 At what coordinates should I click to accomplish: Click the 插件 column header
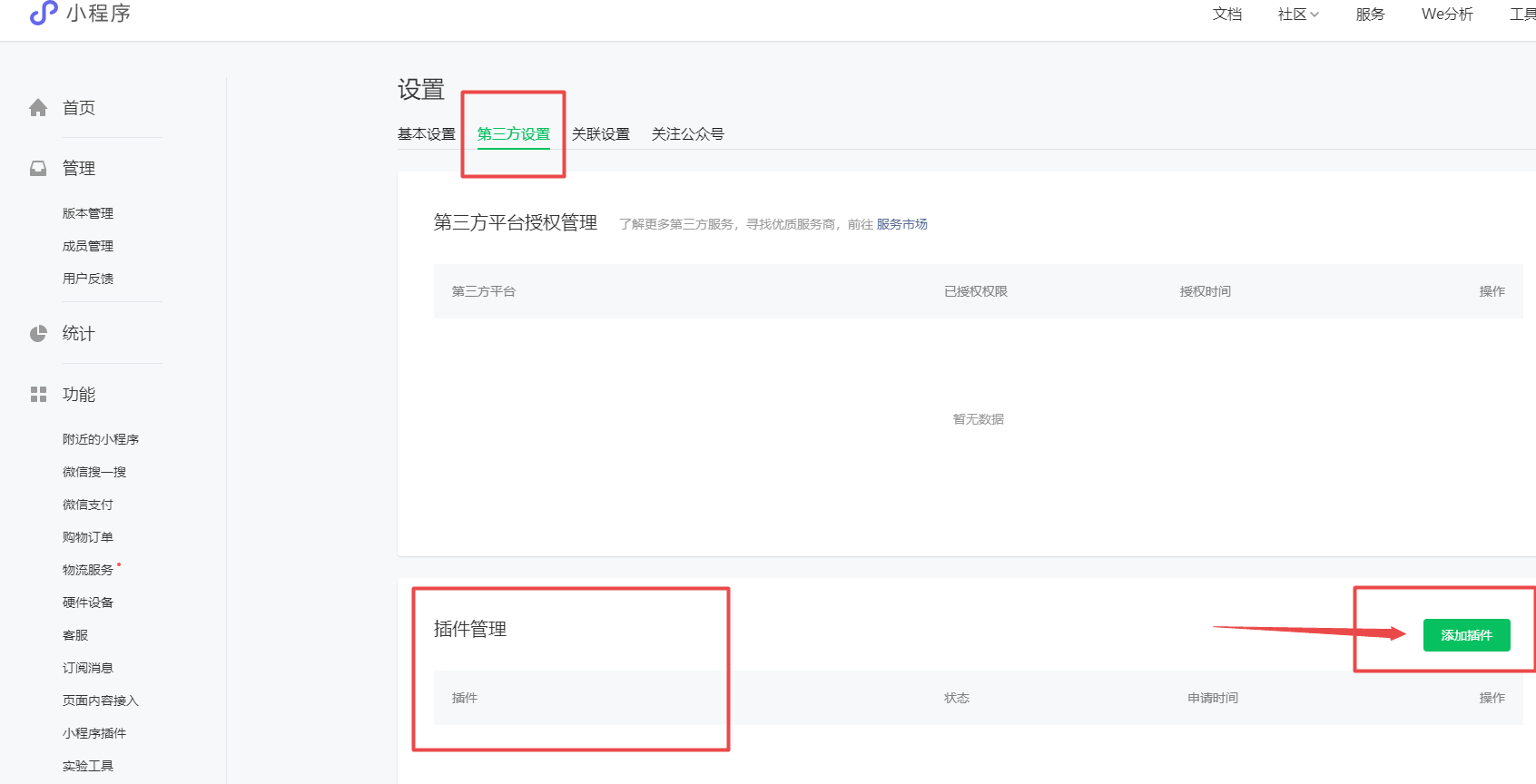(465, 698)
